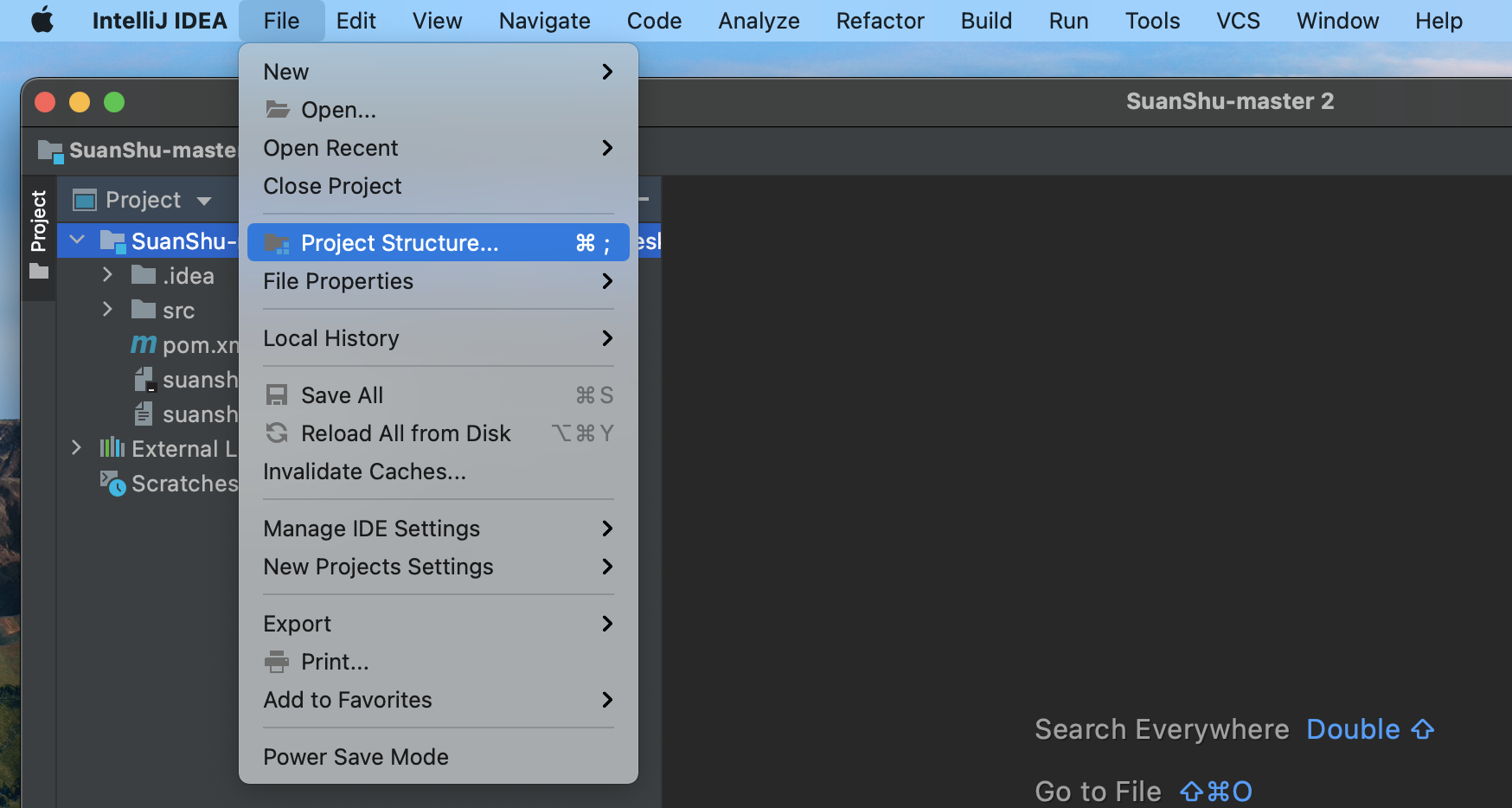The height and width of the screenshot is (808, 1512).
Task: Open the View menu
Action: point(438,20)
